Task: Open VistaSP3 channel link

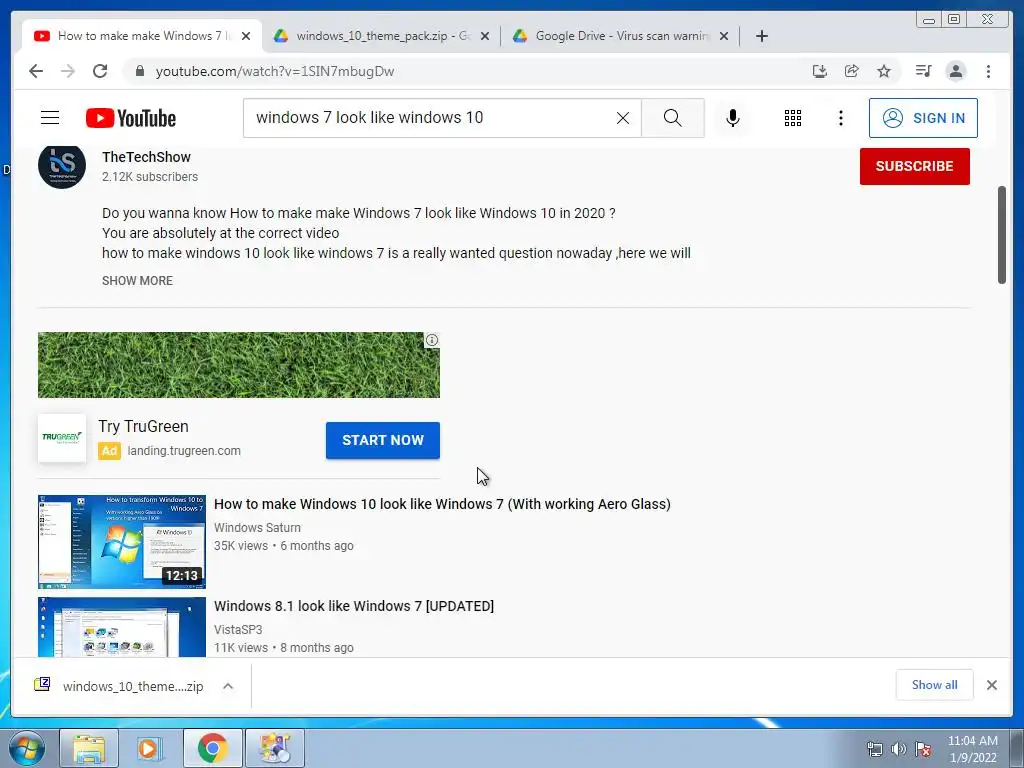Action: 238,630
